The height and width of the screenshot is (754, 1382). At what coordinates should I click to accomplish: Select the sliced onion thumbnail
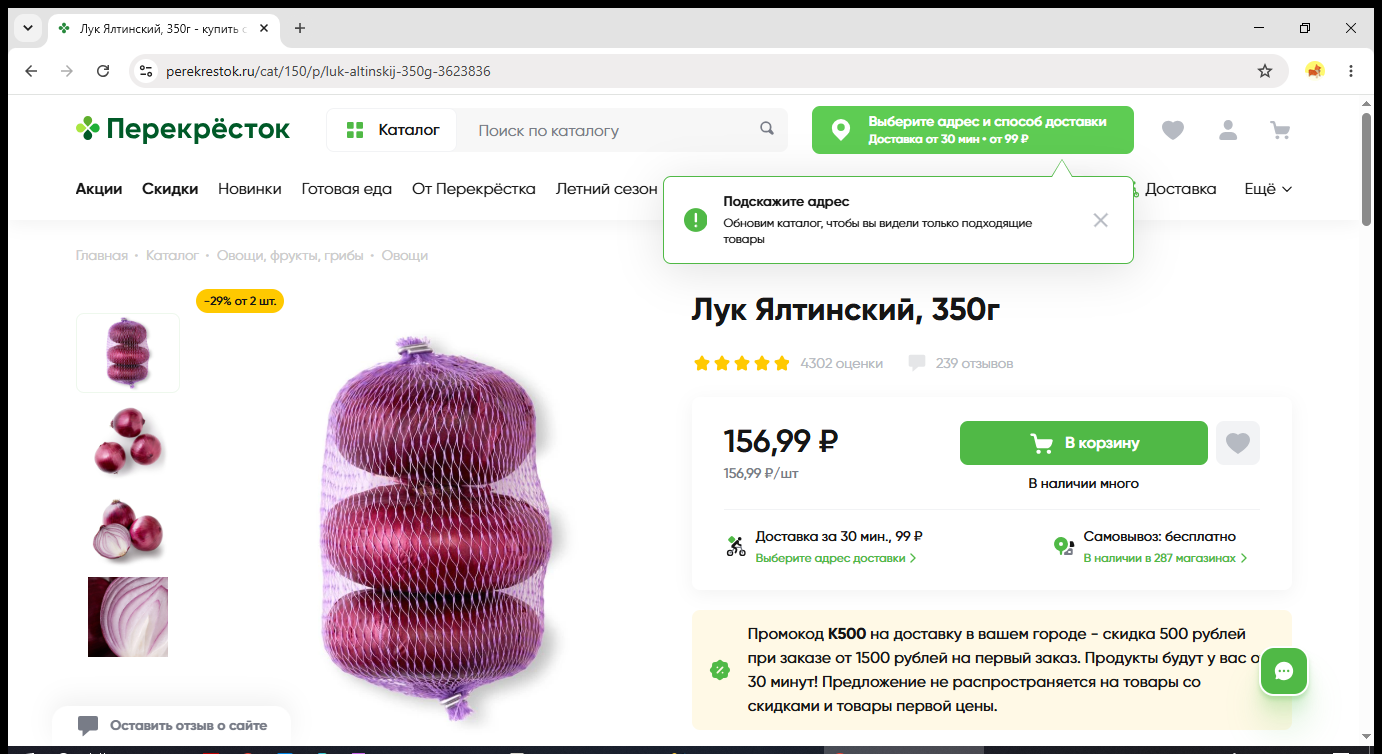(x=128, y=617)
